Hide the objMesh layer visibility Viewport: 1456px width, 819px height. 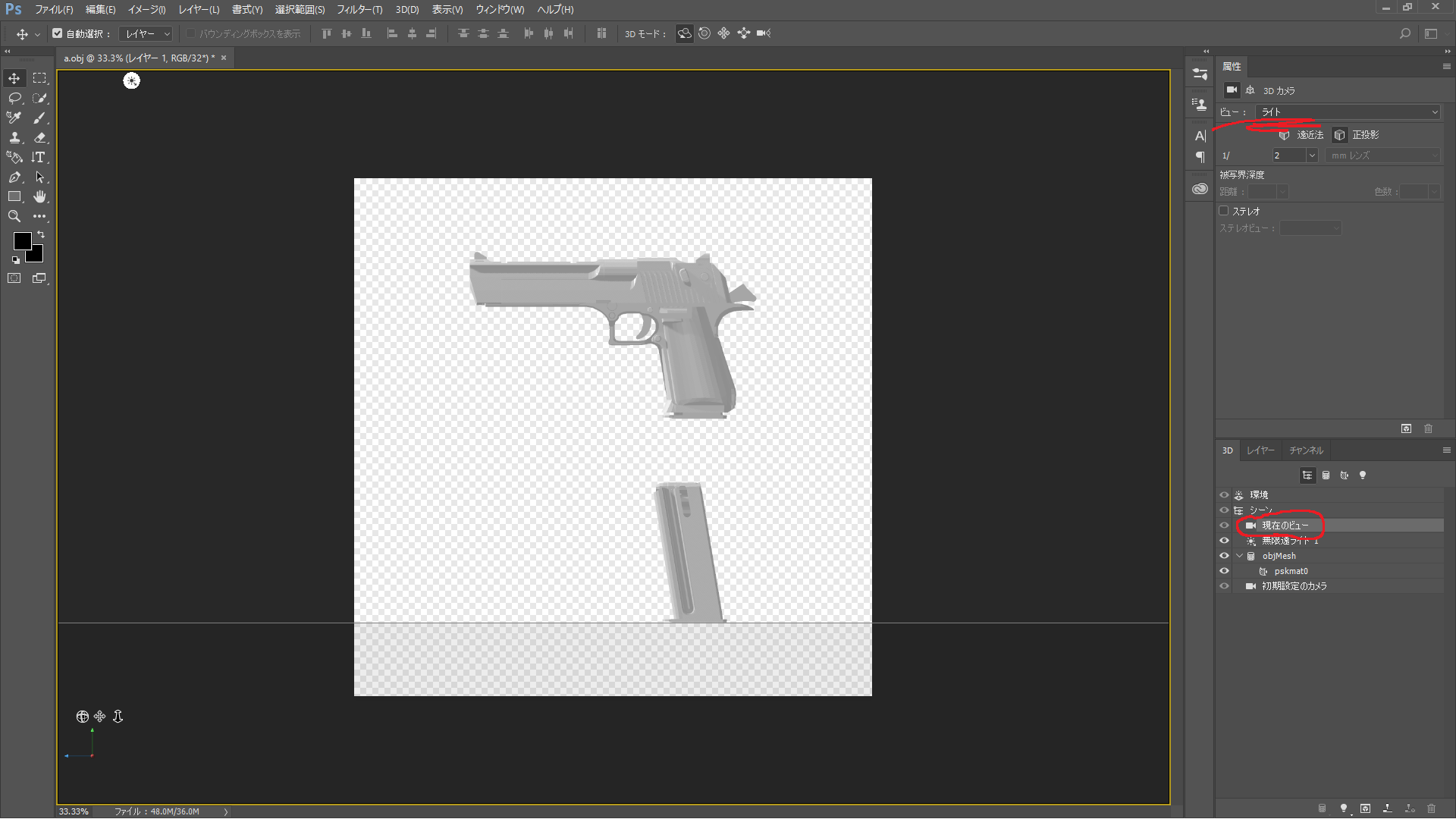coord(1224,556)
